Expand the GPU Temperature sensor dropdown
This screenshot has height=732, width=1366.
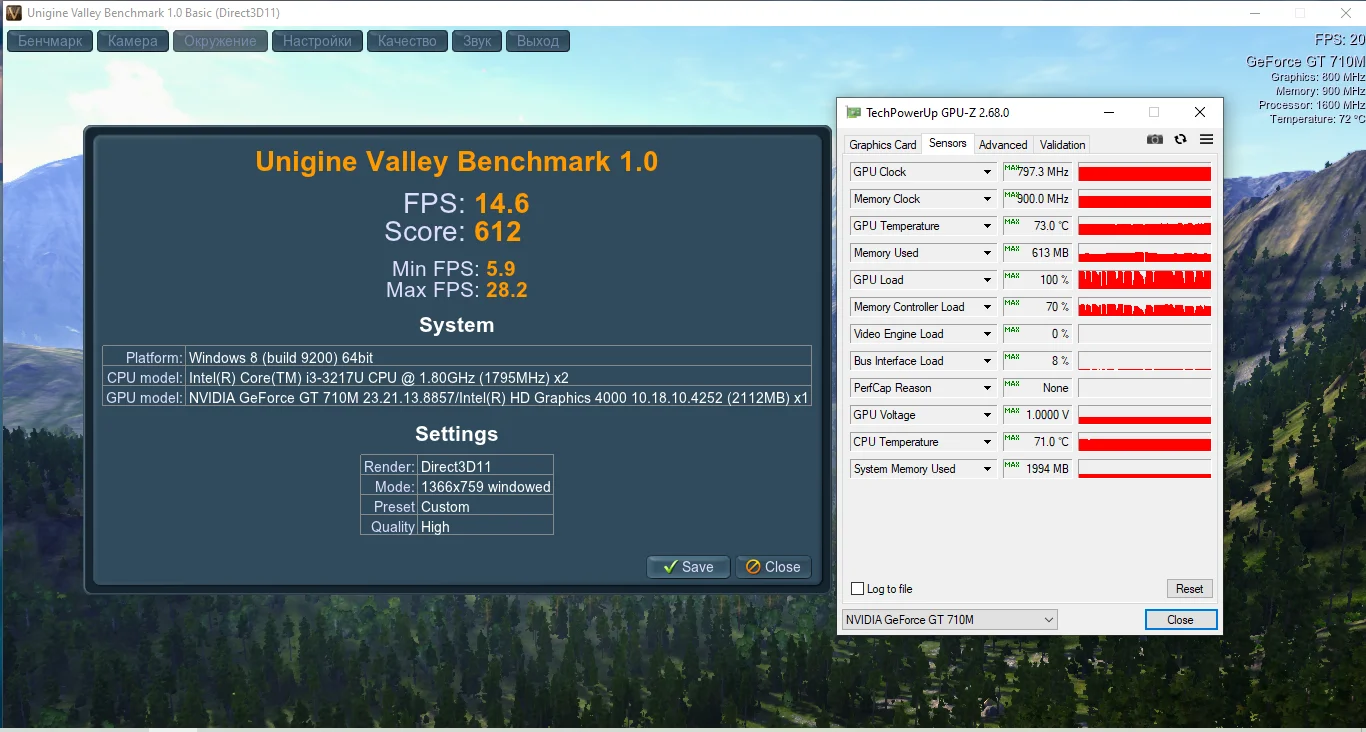987,226
